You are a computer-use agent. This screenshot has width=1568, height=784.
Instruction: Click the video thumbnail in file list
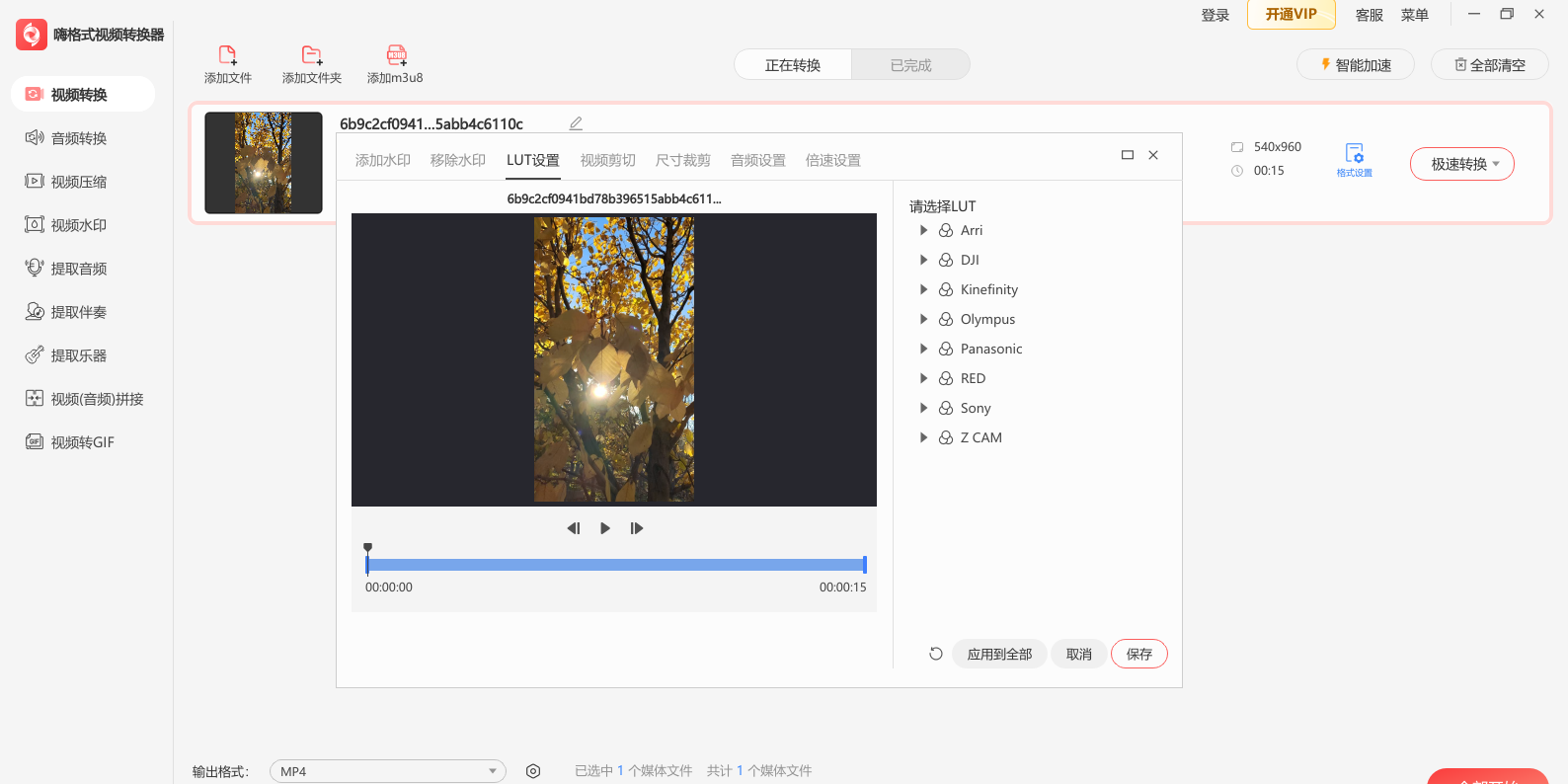264,163
